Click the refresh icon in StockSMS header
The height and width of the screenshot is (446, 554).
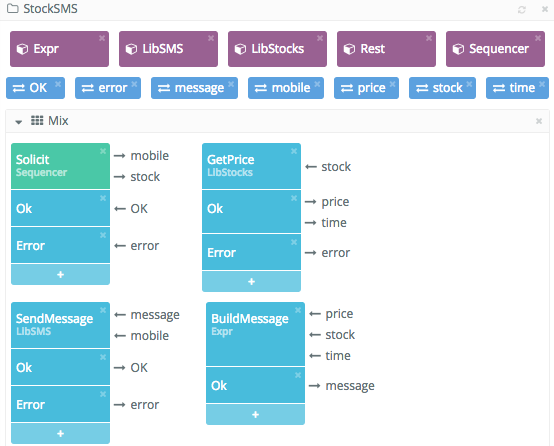coord(521,10)
